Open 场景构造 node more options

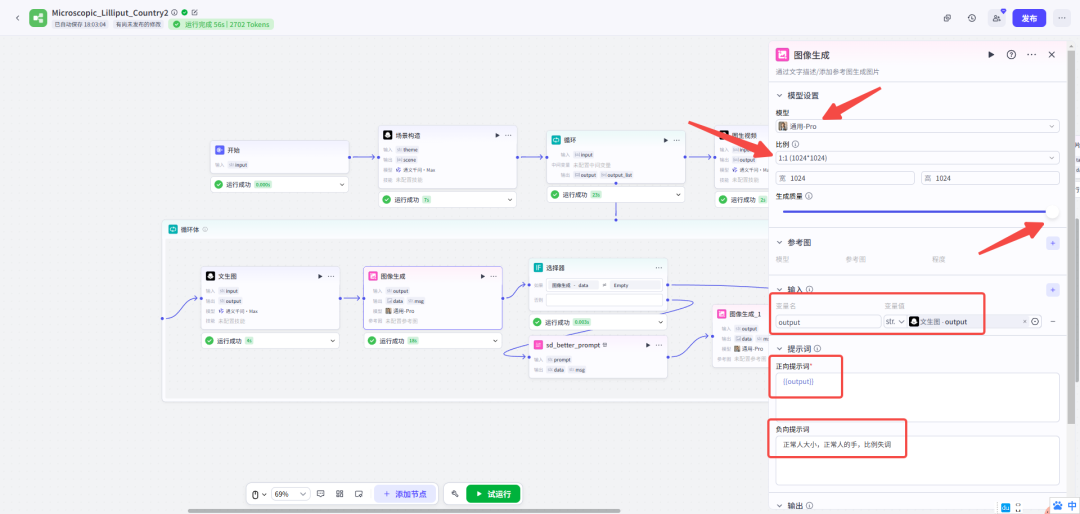(508, 136)
